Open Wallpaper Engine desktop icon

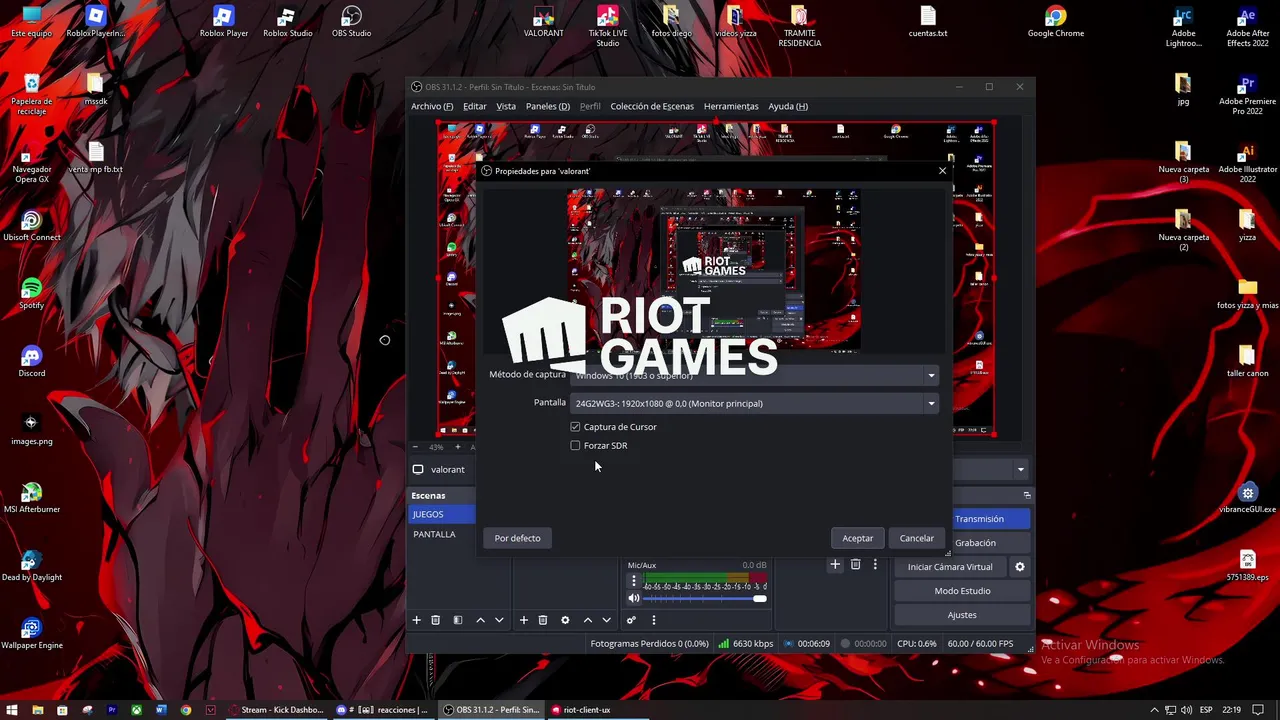[x=31, y=634]
